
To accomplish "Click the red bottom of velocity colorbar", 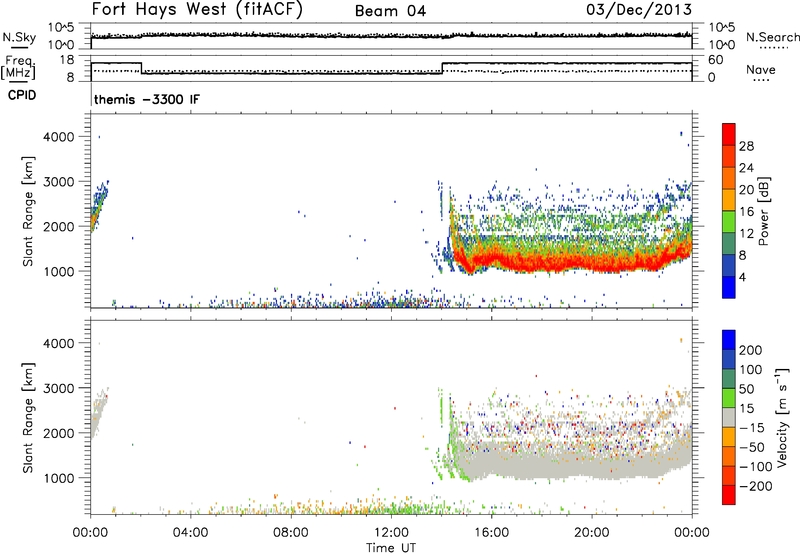I will coord(729,495).
